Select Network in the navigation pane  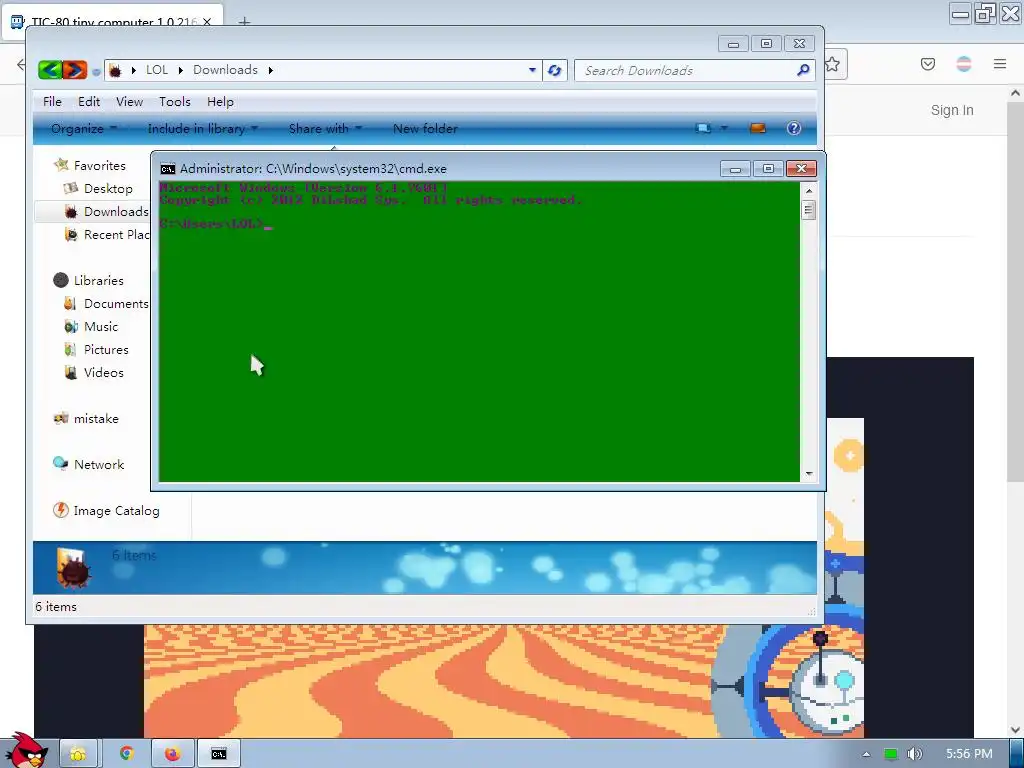point(99,465)
